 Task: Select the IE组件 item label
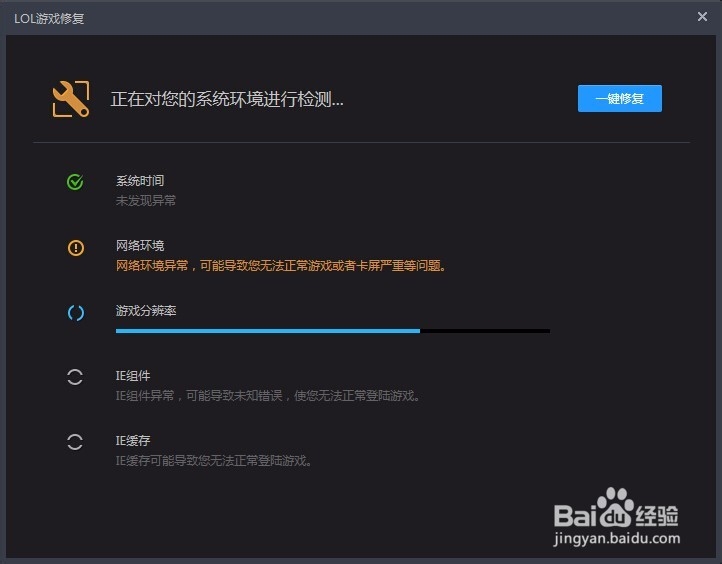click(x=133, y=376)
